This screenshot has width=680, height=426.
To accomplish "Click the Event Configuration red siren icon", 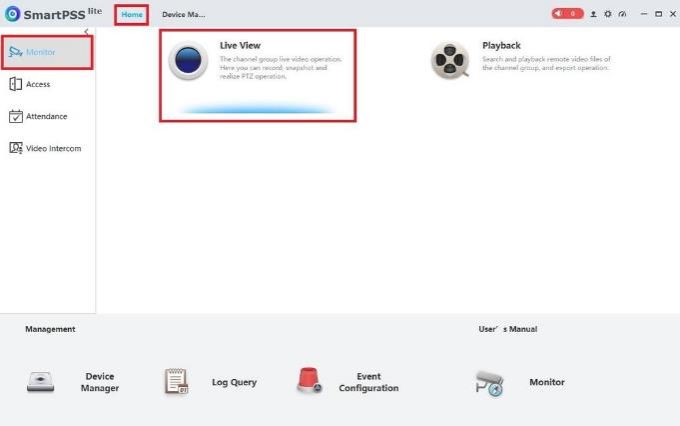I will point(309,380).
